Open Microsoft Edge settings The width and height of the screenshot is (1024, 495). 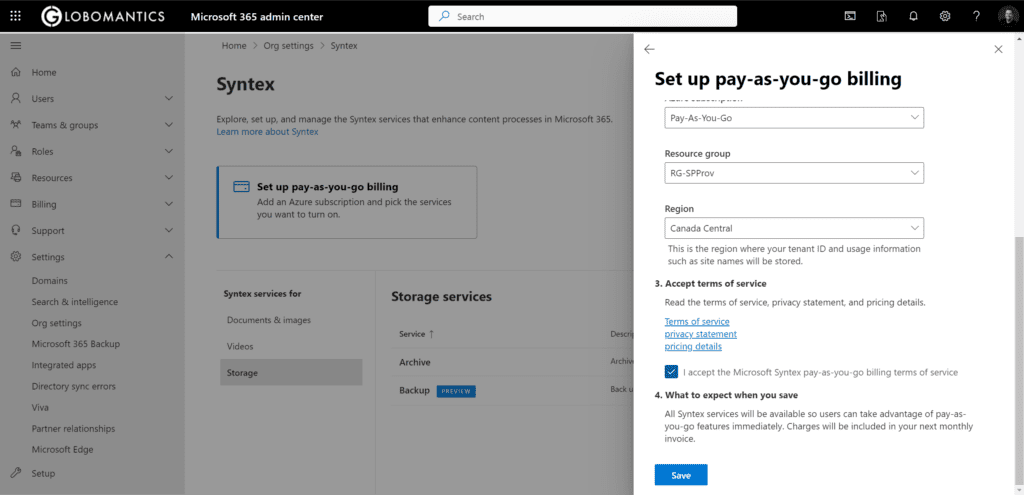tap(62, 449)
